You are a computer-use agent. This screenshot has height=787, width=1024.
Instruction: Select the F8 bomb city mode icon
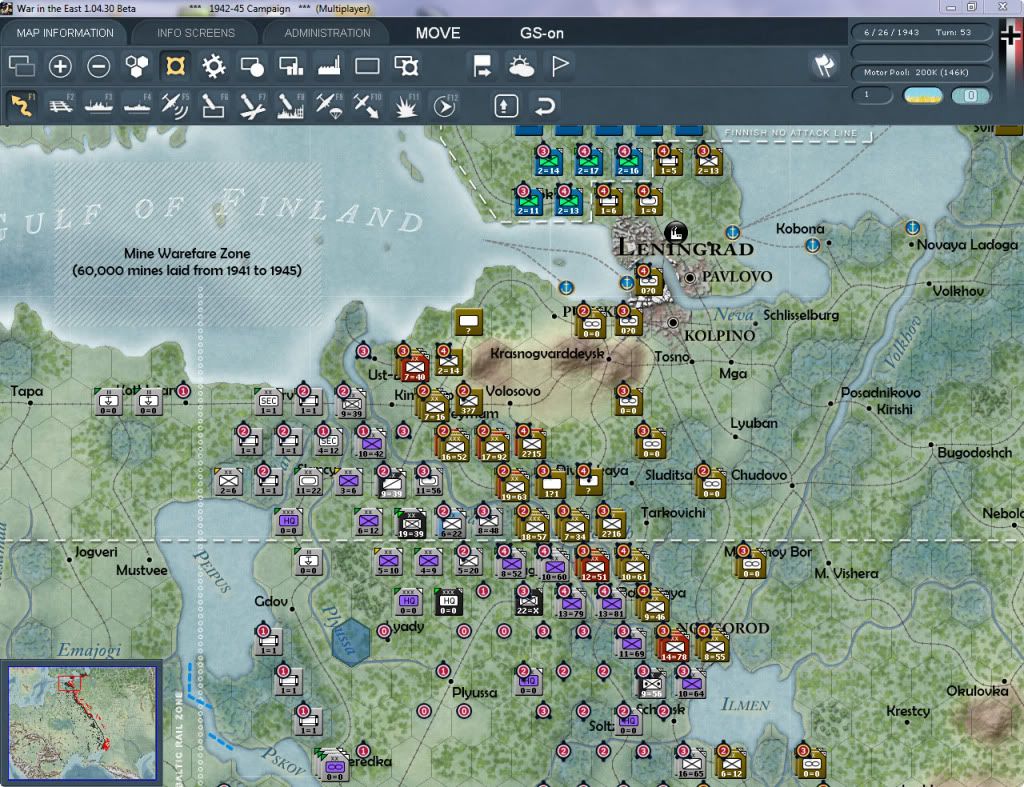[291, 105]
